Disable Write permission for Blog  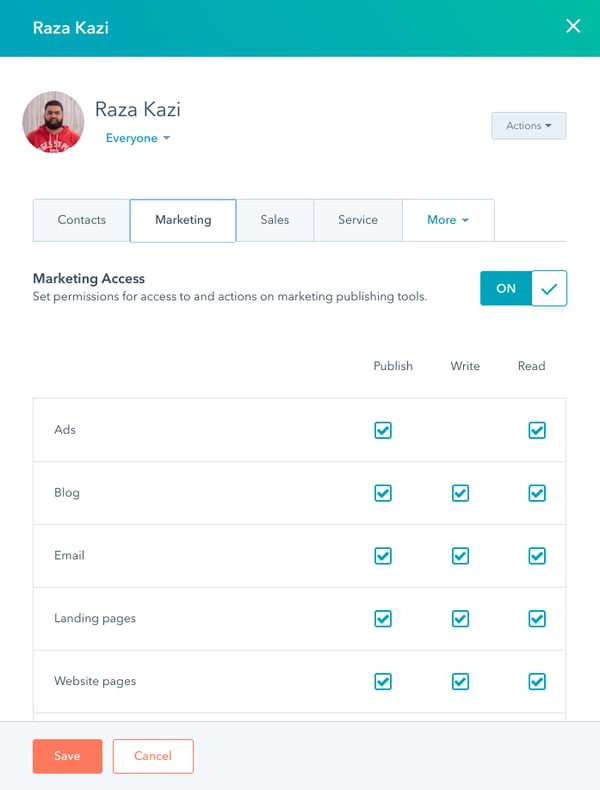click(460, 493)
